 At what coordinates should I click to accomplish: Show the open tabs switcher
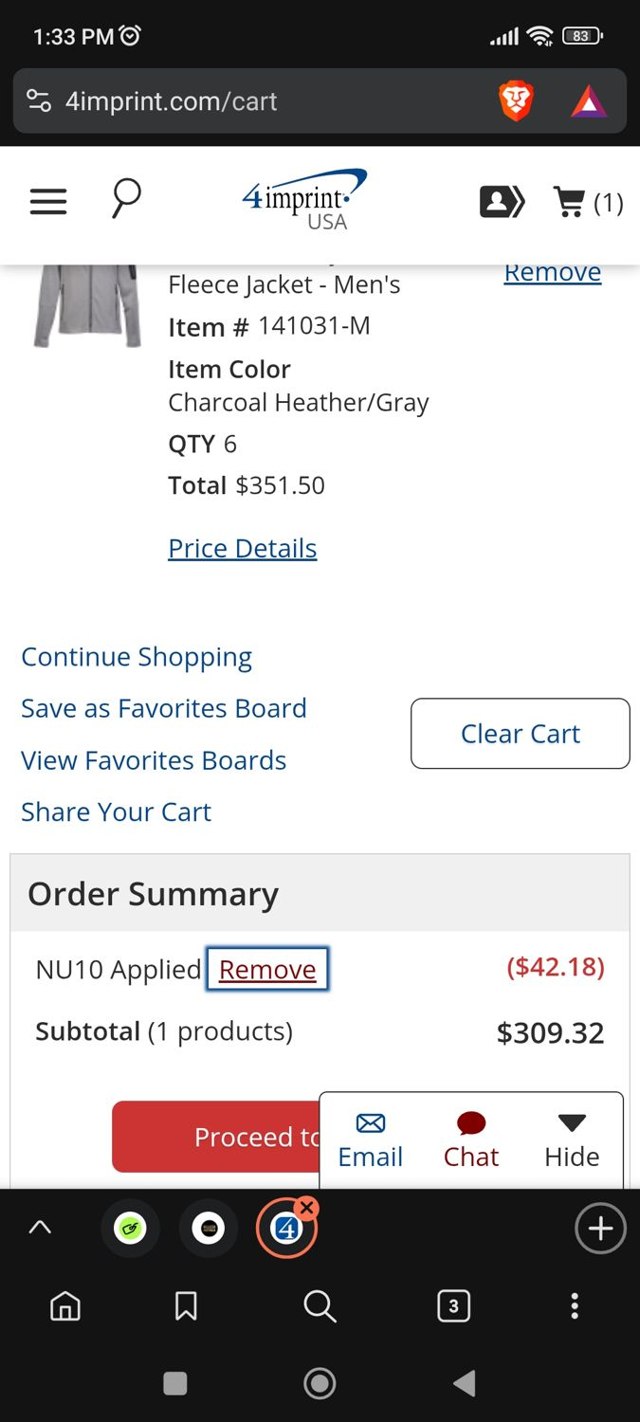point(453,1305)
